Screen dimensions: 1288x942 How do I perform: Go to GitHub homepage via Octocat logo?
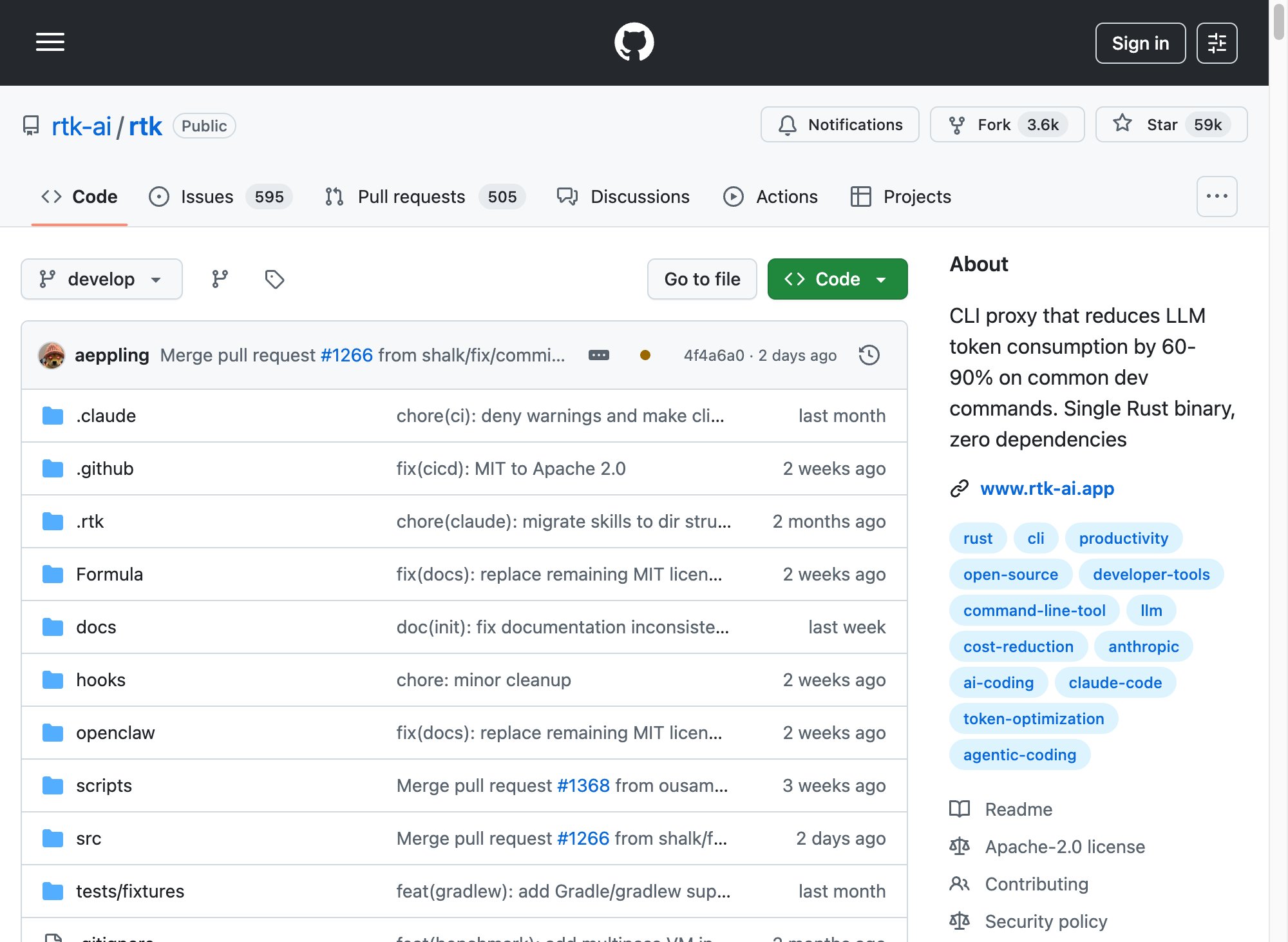point(634,43)
